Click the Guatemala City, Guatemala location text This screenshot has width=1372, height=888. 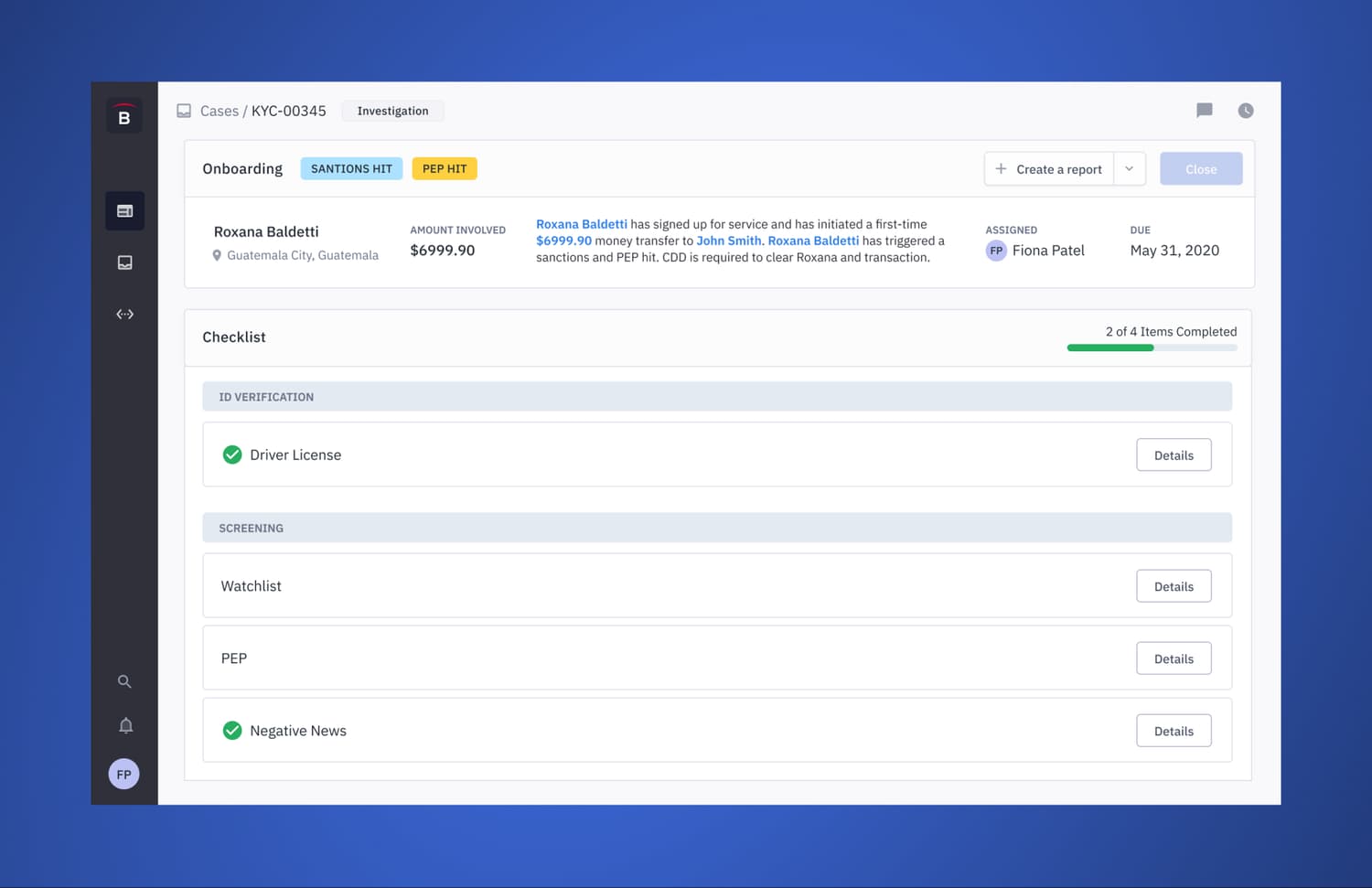click(x=303, y=255)
